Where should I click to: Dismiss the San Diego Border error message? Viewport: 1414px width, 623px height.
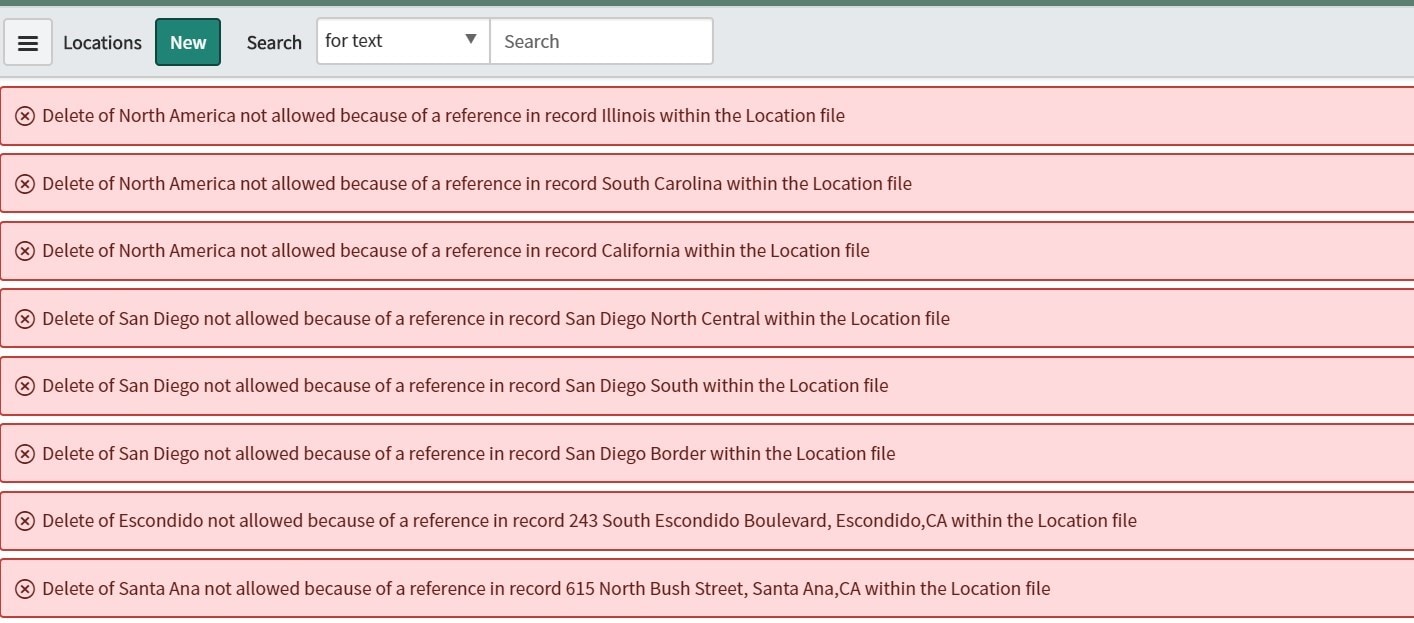(x=26, y=453)
